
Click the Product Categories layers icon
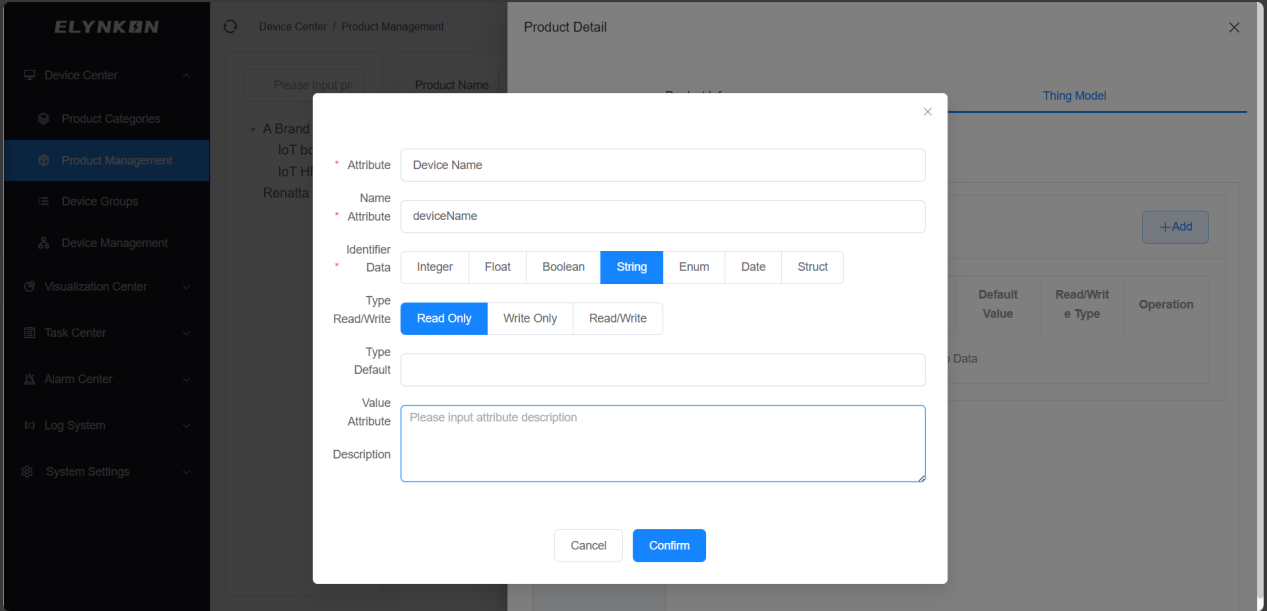[x=44, y=118]
